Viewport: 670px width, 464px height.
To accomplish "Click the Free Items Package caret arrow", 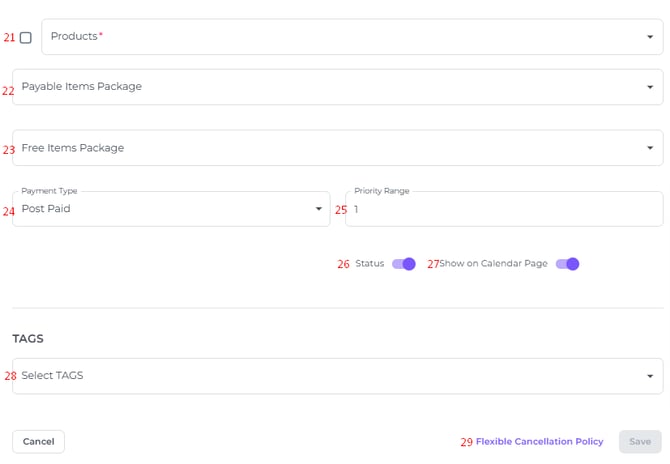I will coord(650,149).
